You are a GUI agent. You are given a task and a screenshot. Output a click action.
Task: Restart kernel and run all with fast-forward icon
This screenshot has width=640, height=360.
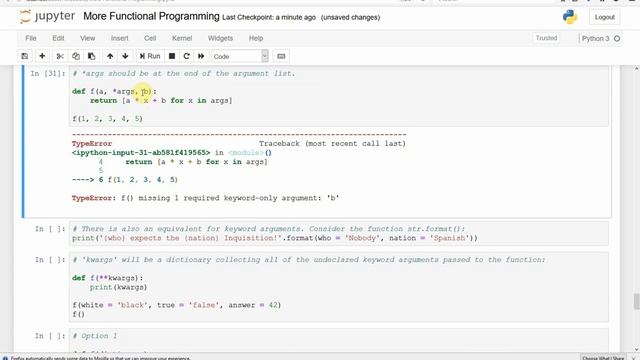click(x=201, y=56)
